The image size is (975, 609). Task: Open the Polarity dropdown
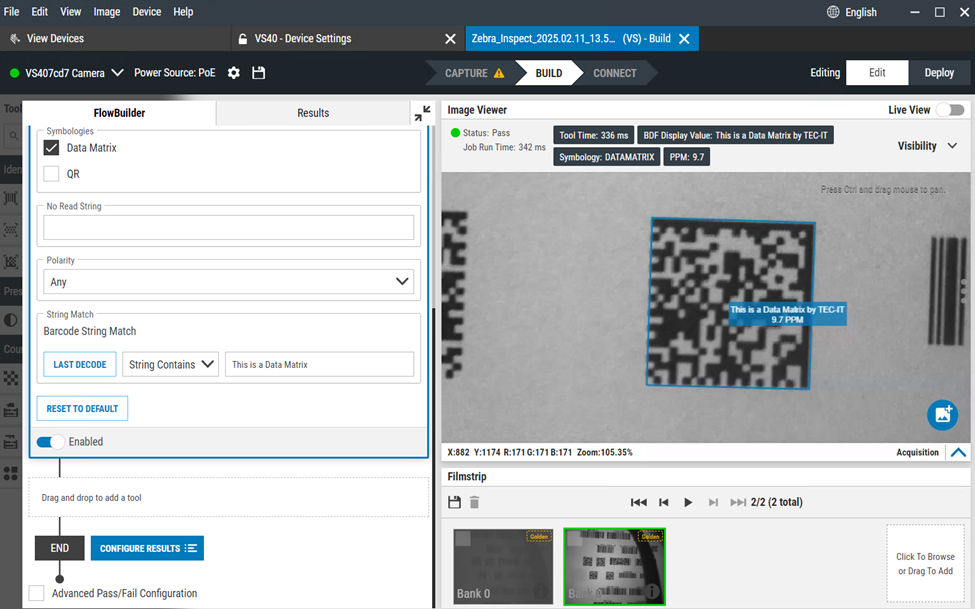tap(228, 282)
